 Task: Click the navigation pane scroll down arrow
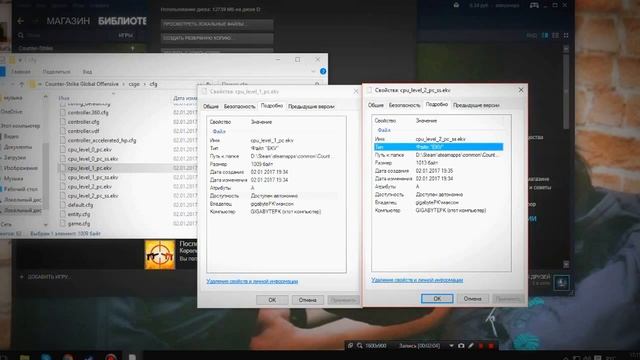tap(46, 224)
